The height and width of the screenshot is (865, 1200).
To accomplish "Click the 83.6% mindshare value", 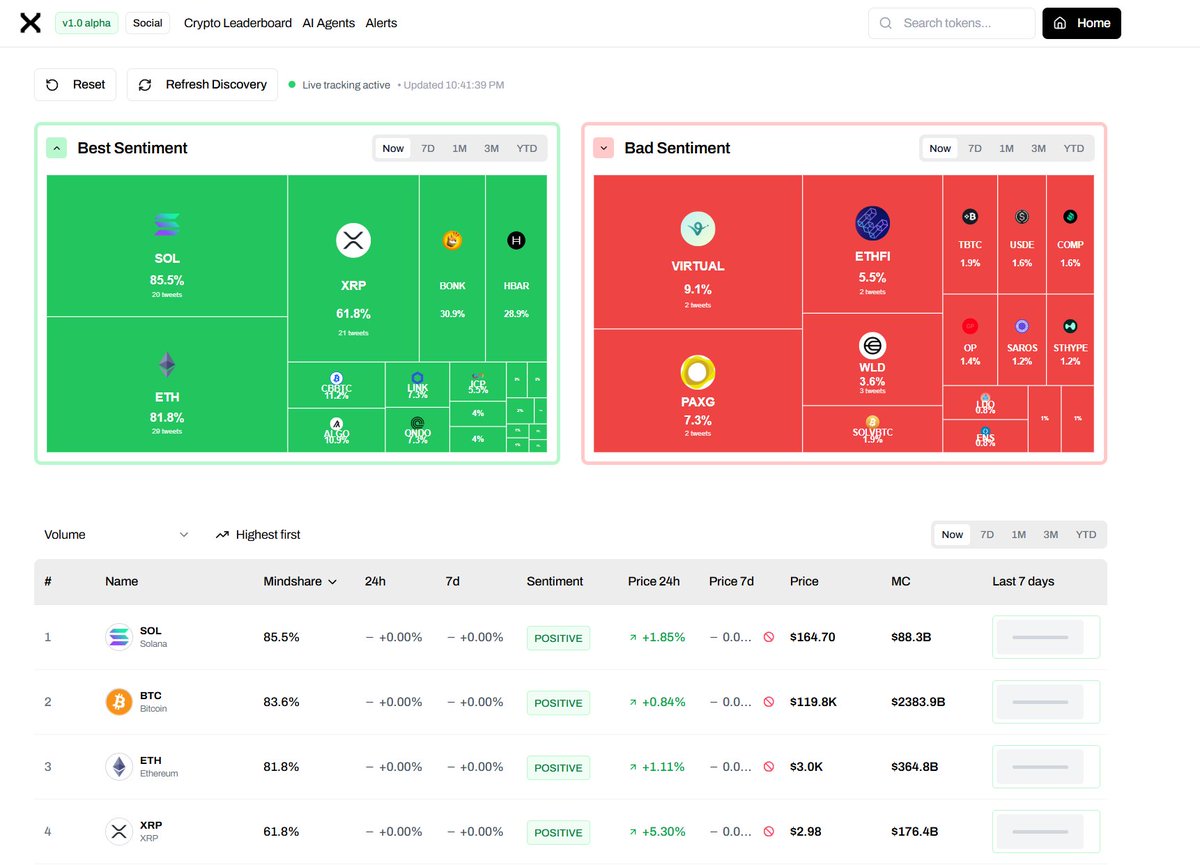I will click(x=281, y=702).
